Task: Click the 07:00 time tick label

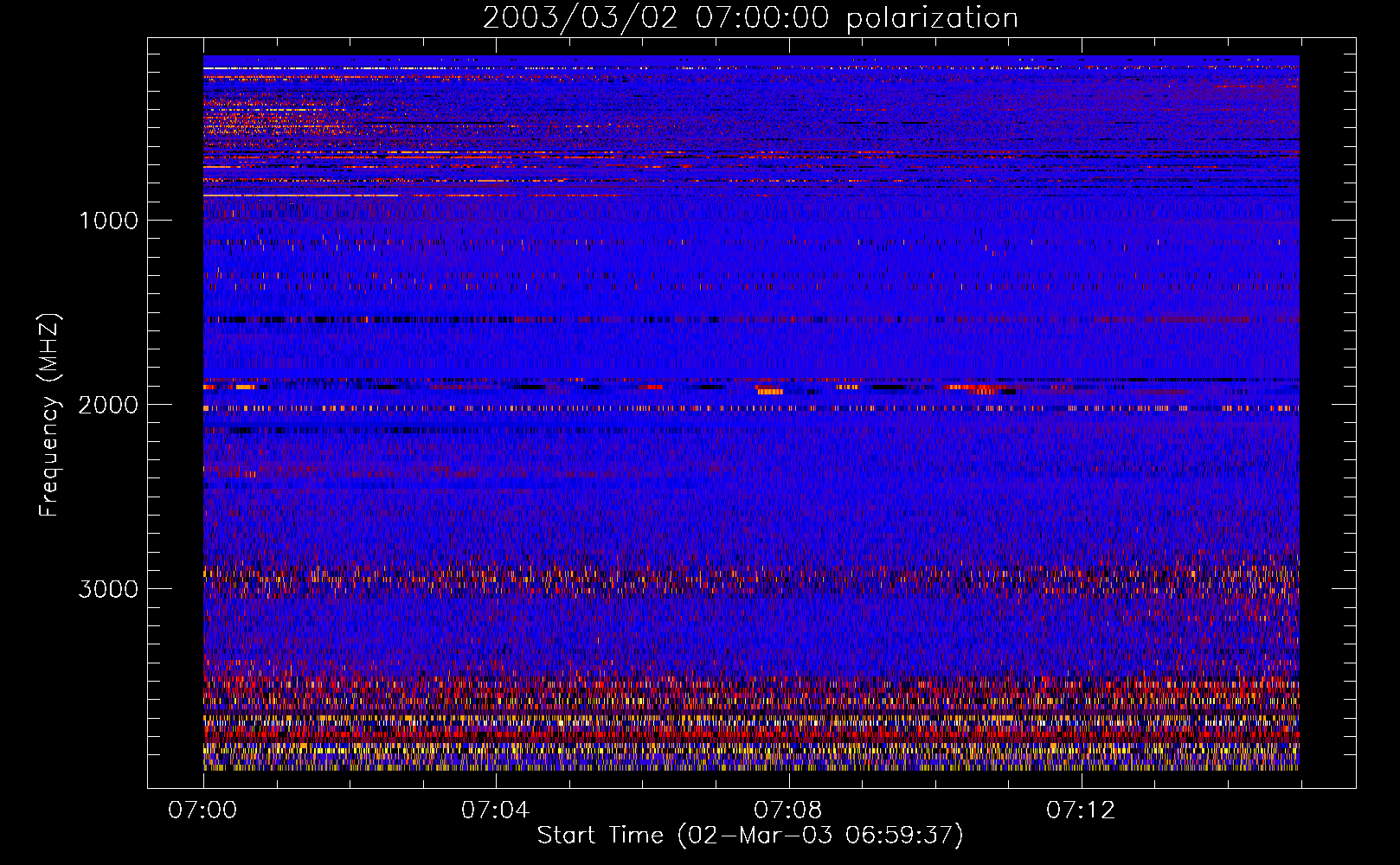Action: pyautogui.click(x=202, y=811)
